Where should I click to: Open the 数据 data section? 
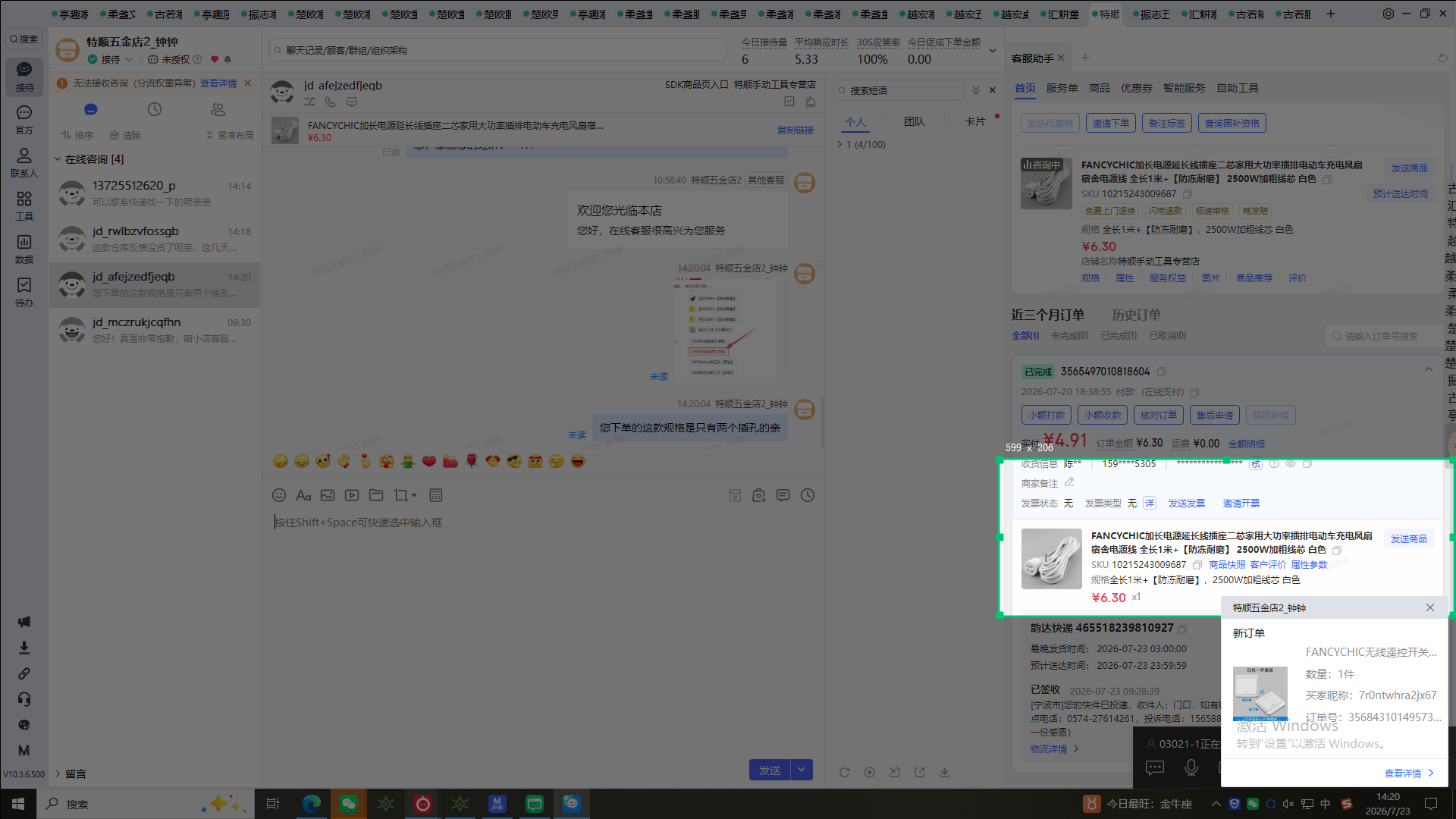24,249
